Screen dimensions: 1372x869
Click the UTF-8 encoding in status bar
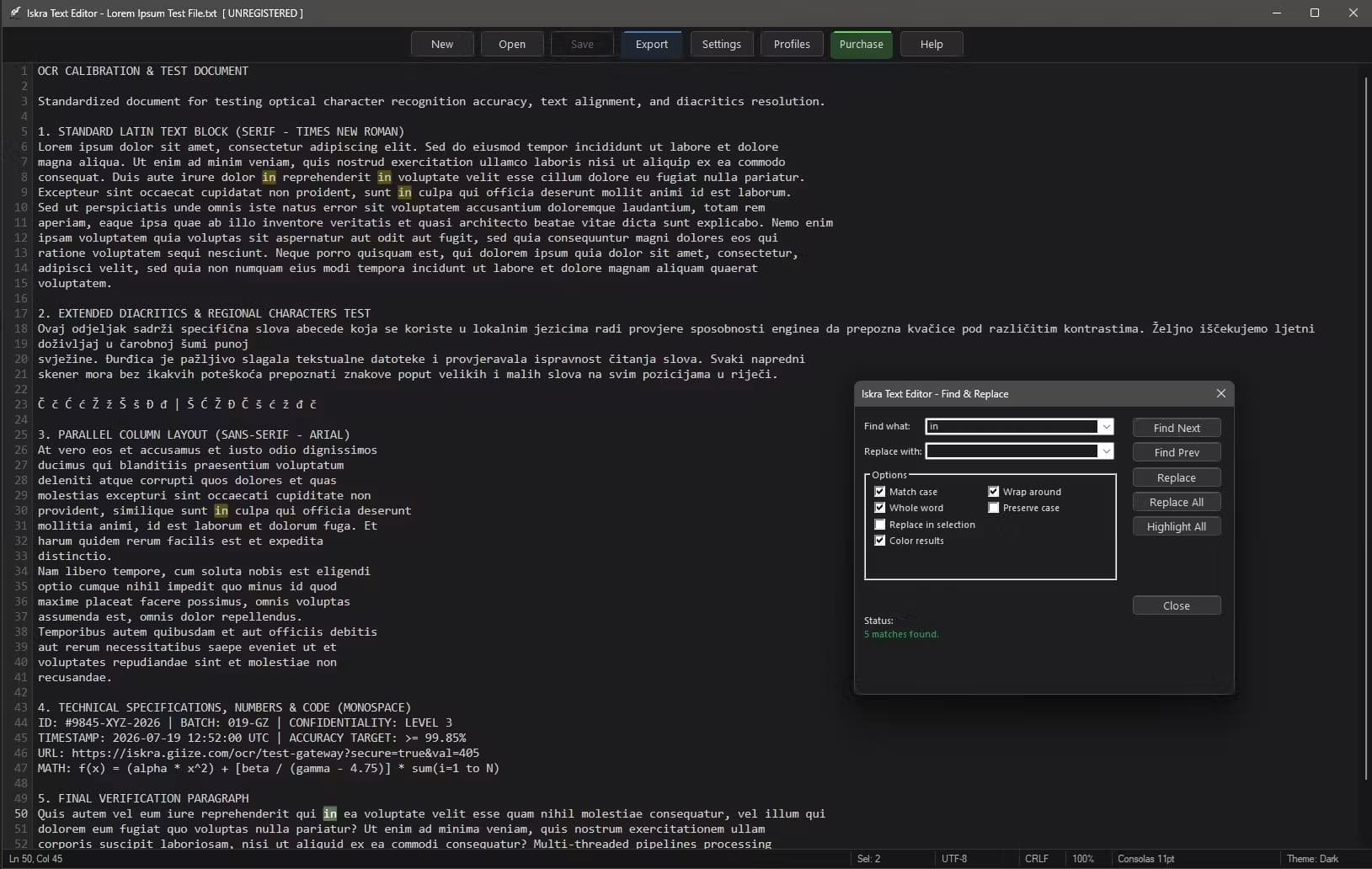coord(954,859)
